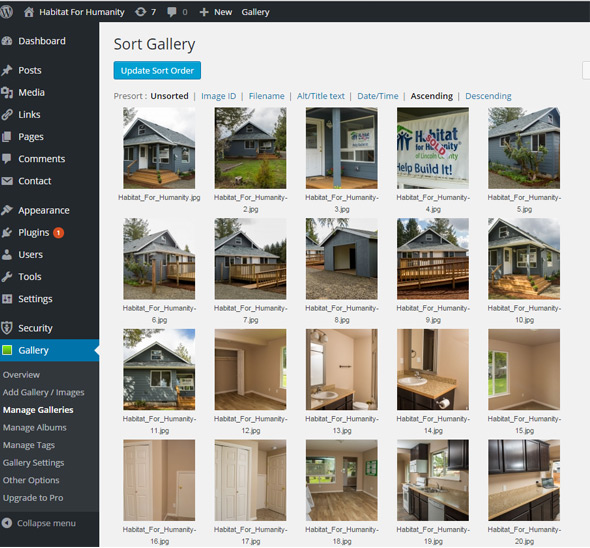Image resolution: width=590 pixels, height=548 pixels.
Task: Select kitchen thumbnail Habitat_For_Humanity-19.jpg
Action: click(x=433, y=480)
